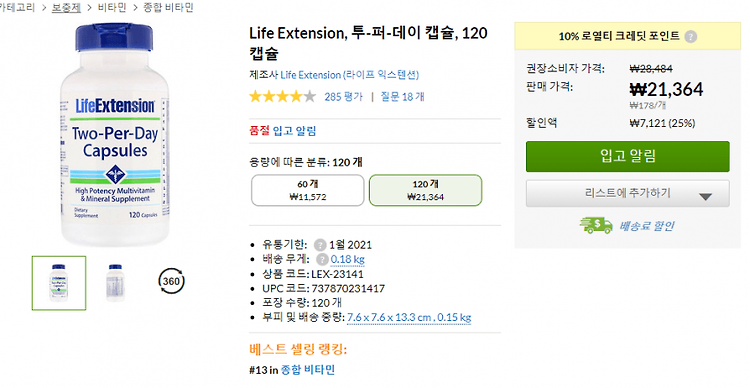750x388 pixels.
Task: Click the help icon beside 배송 무게
Action: [x=322, y=259]
